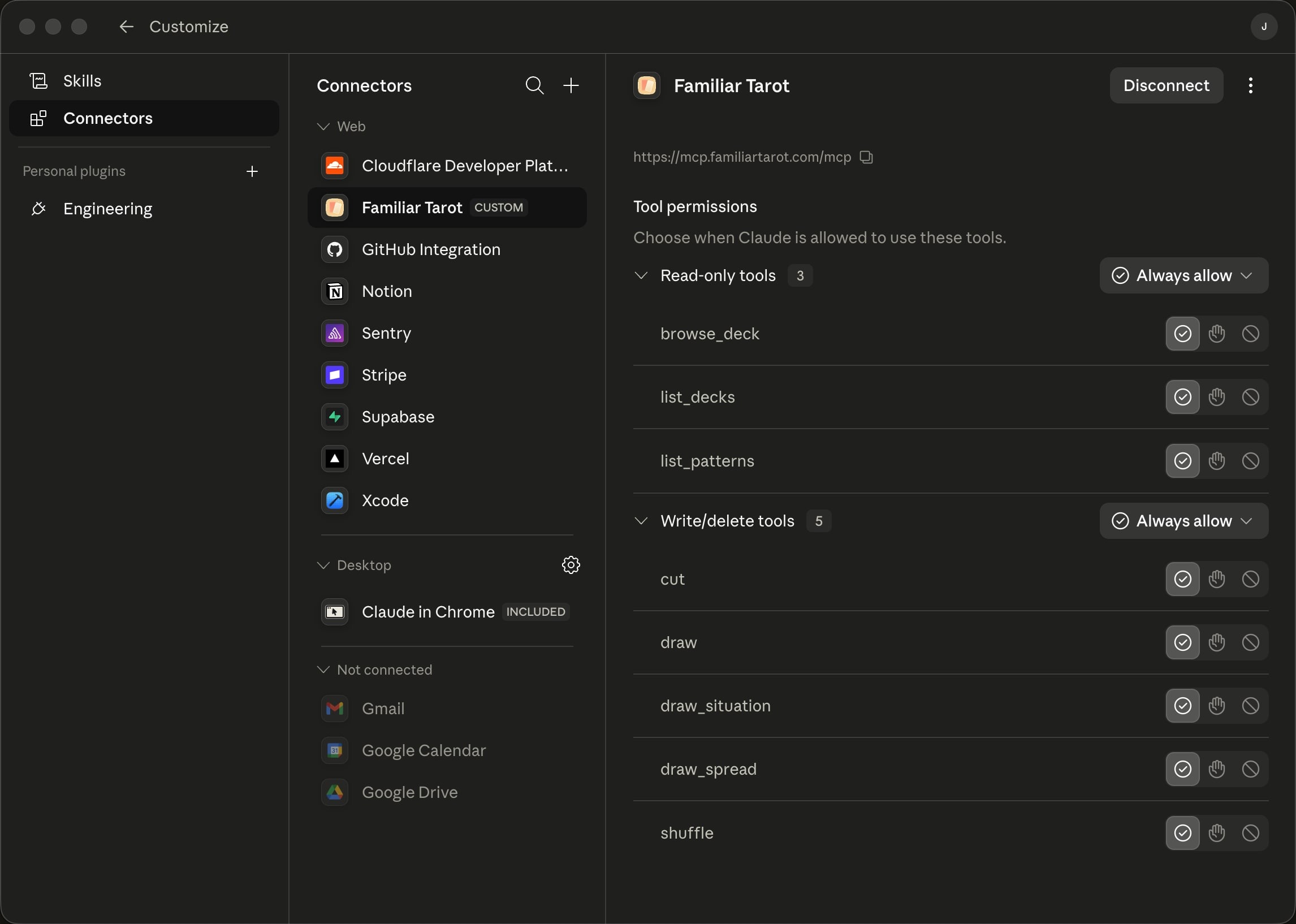The height and width of the screenshot is (924, 1296).
Task: Select the Stripe connector
Action: [x=447, y=375]
